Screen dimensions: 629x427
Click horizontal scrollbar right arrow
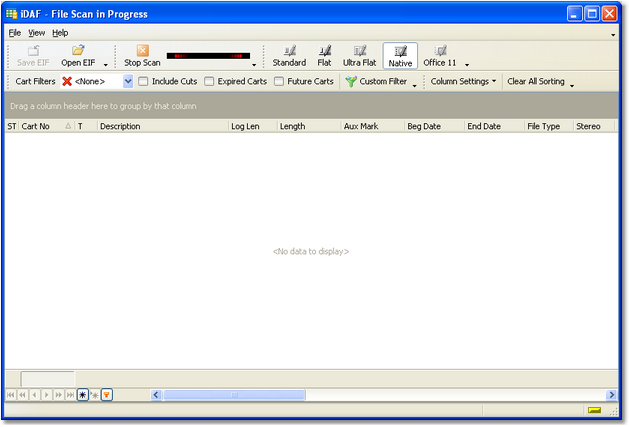611,395
